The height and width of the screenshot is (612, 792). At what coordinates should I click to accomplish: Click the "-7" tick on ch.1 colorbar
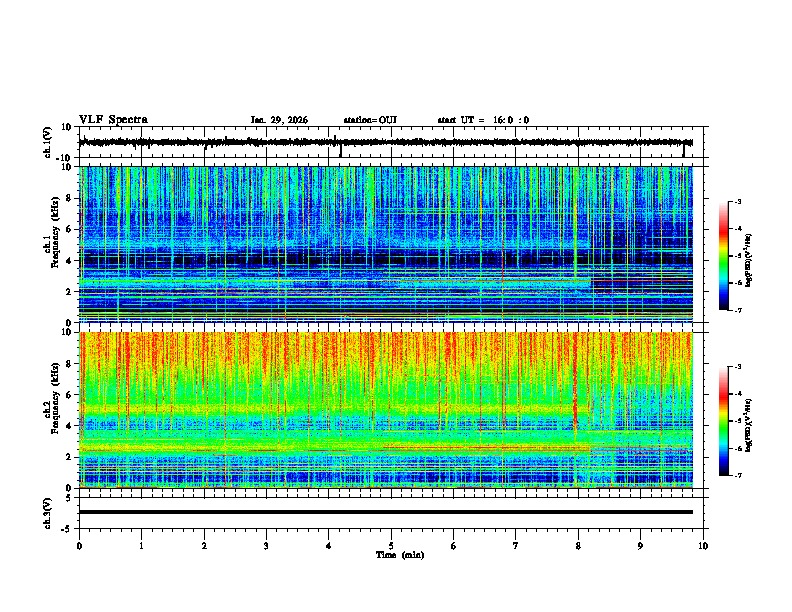pyautogui.click(x=737, y=310)
